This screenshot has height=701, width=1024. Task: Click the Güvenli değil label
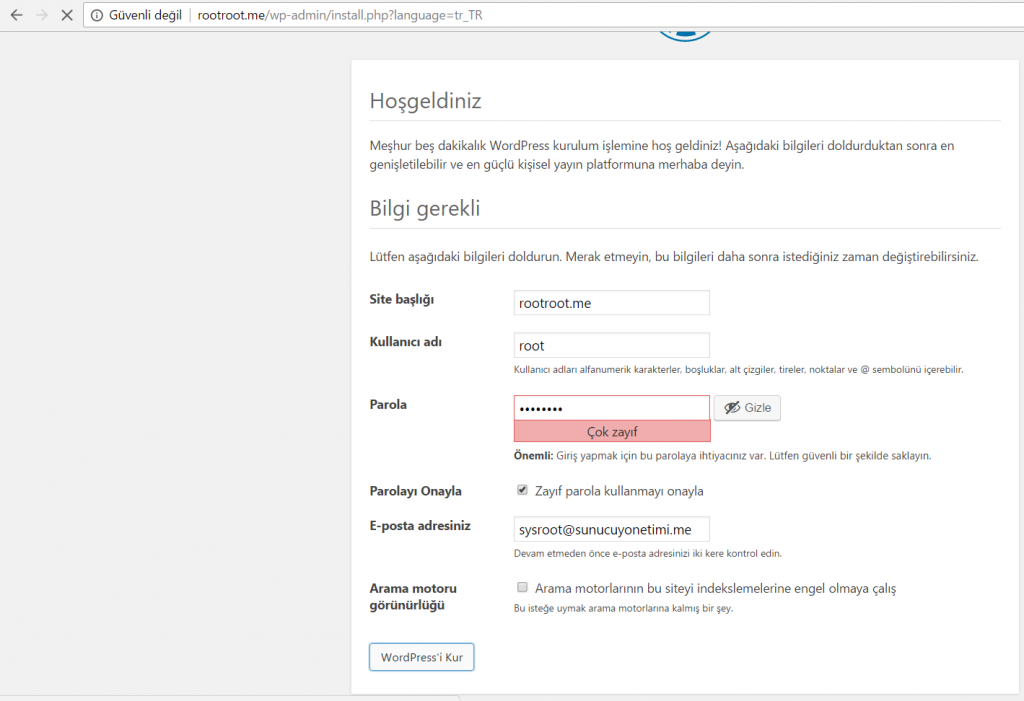145,15
